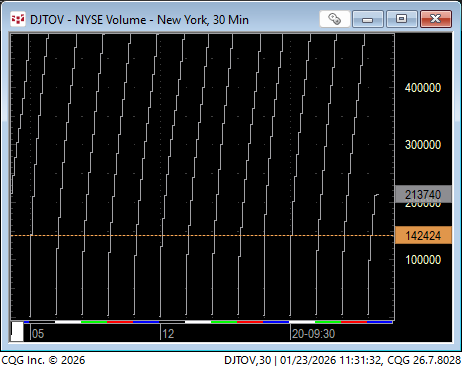Click the white box at time axis left
Image resolution: width=462 pixels, height=368 pixels.
pos(17,331)
